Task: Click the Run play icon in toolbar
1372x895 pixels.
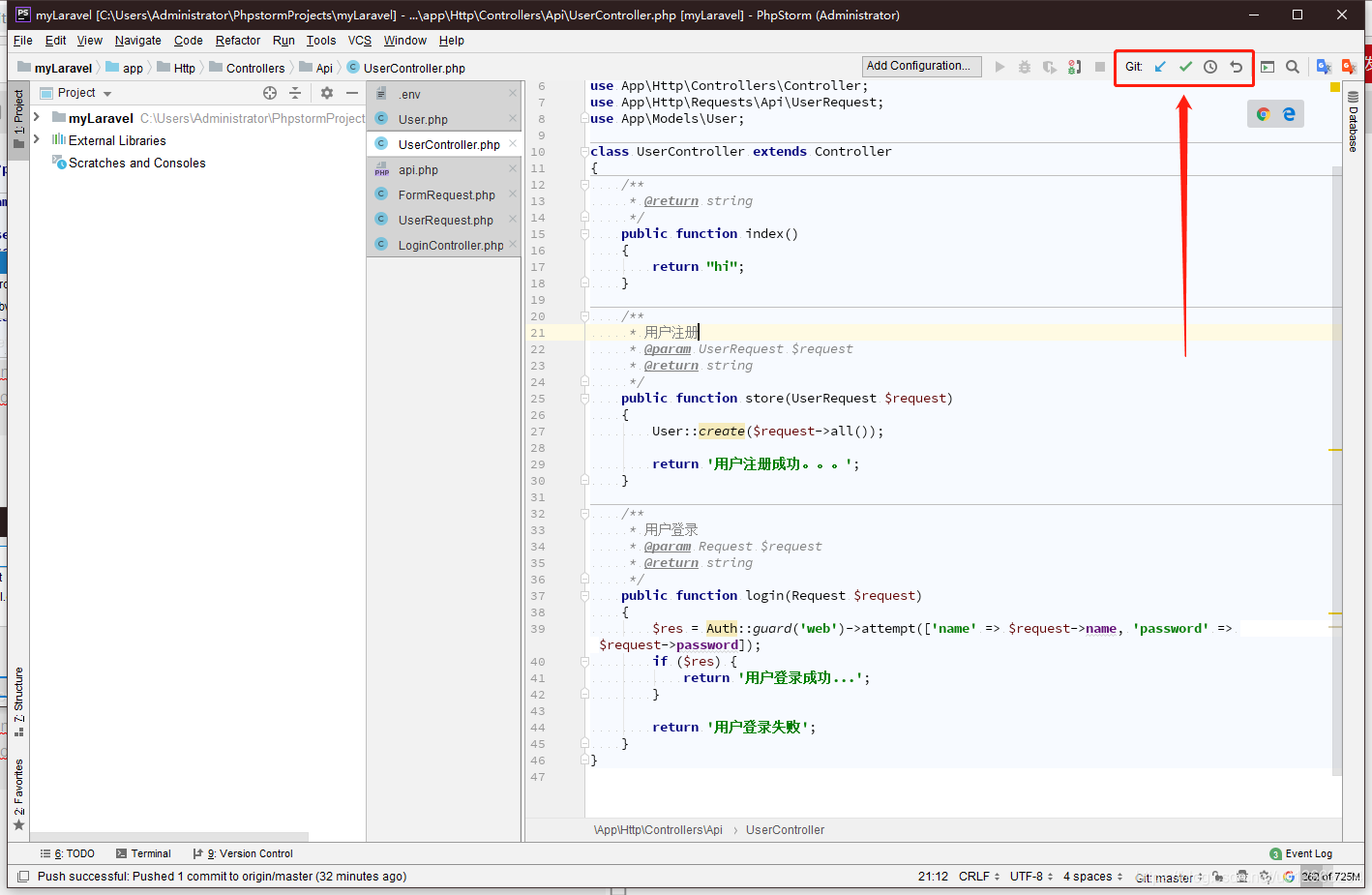Action: (x=999, y=67)
